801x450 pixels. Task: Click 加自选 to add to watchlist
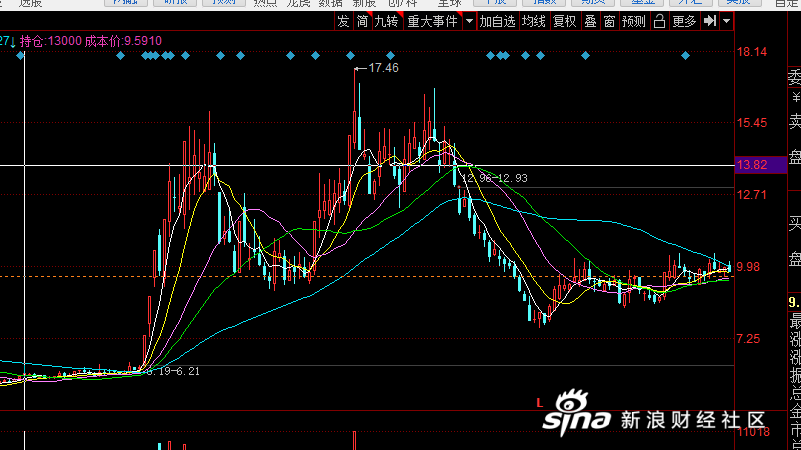497,21
